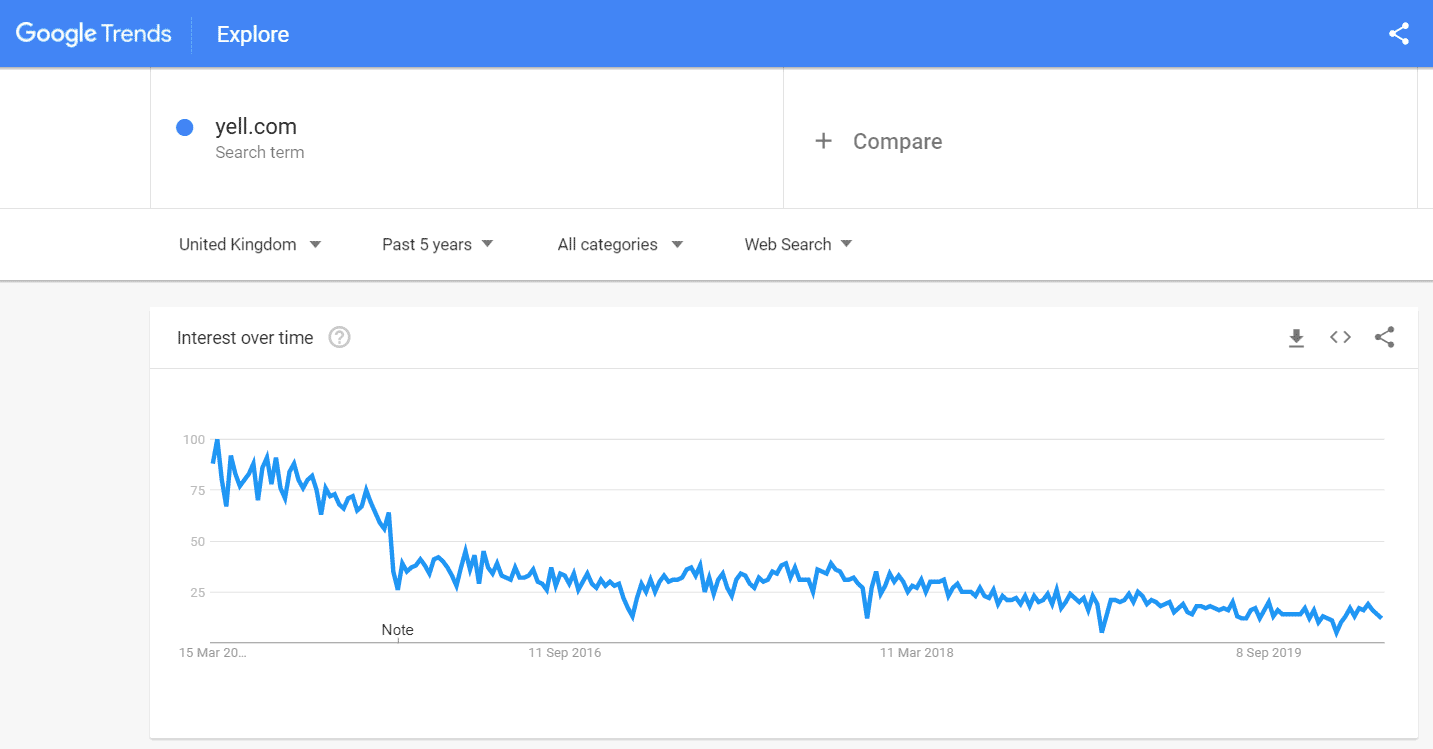The image size is (1433, 749).
Task: Click the blue dot beside yell.com
Action: (184, 128)
